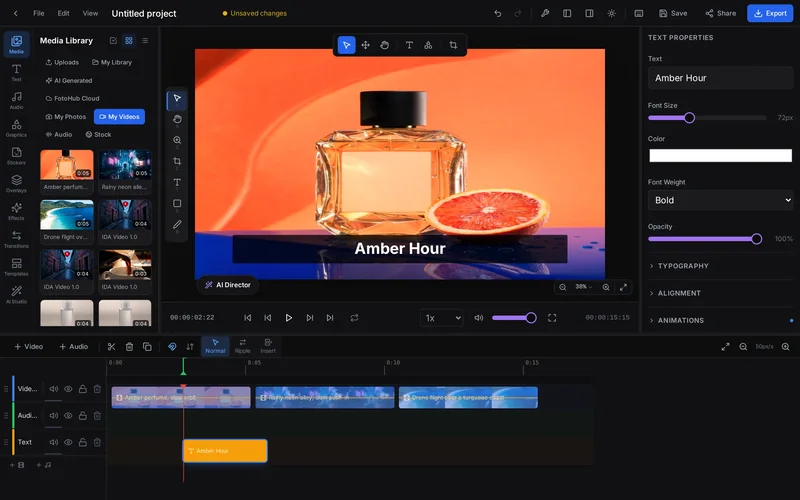Viewport: 800px width, 500px height.
Task: Open the AI Director button
Action: tap(228, 285)
